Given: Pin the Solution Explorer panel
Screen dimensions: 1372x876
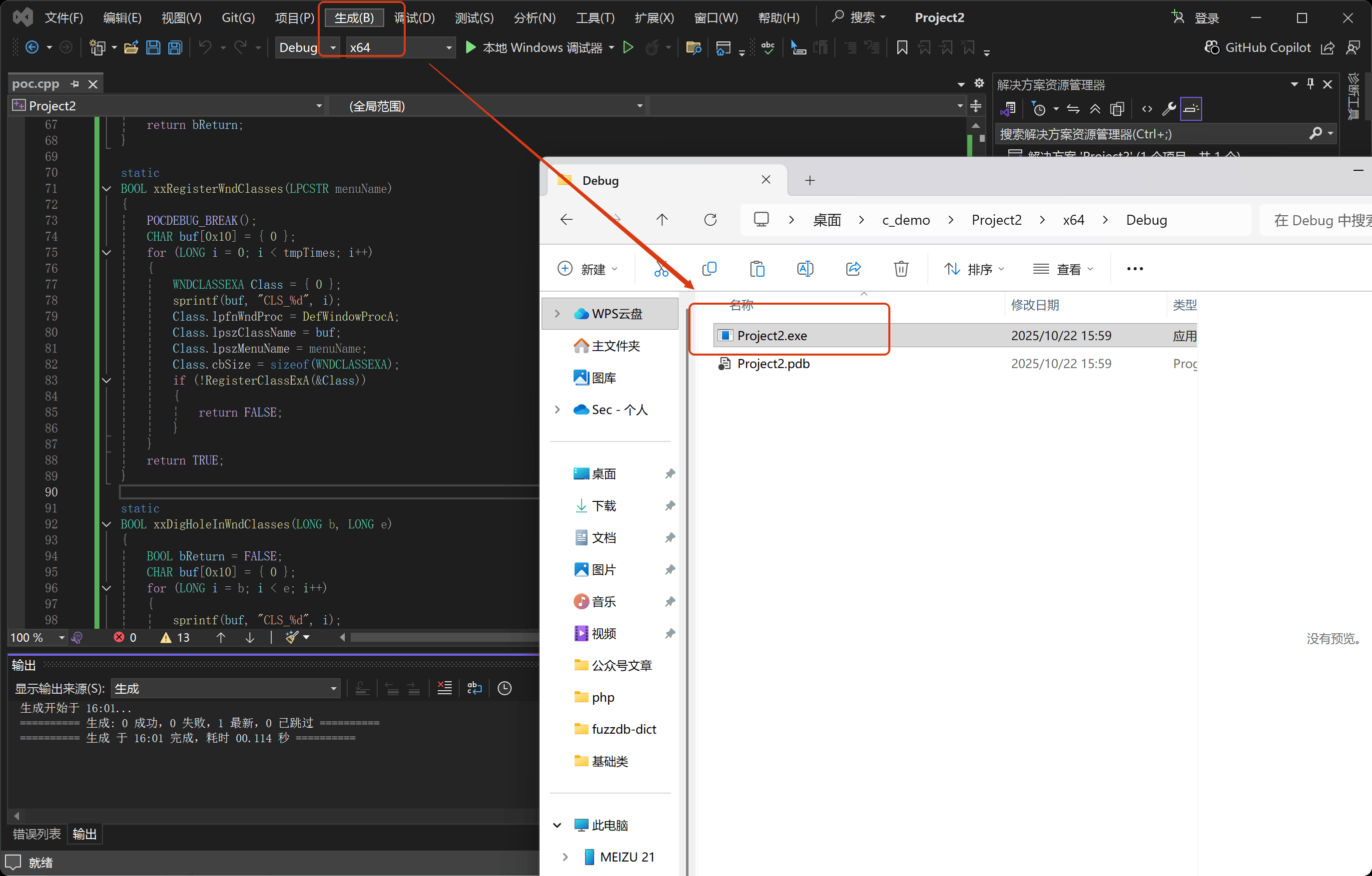Looking at the screenshot, I should coord(1310,84).
